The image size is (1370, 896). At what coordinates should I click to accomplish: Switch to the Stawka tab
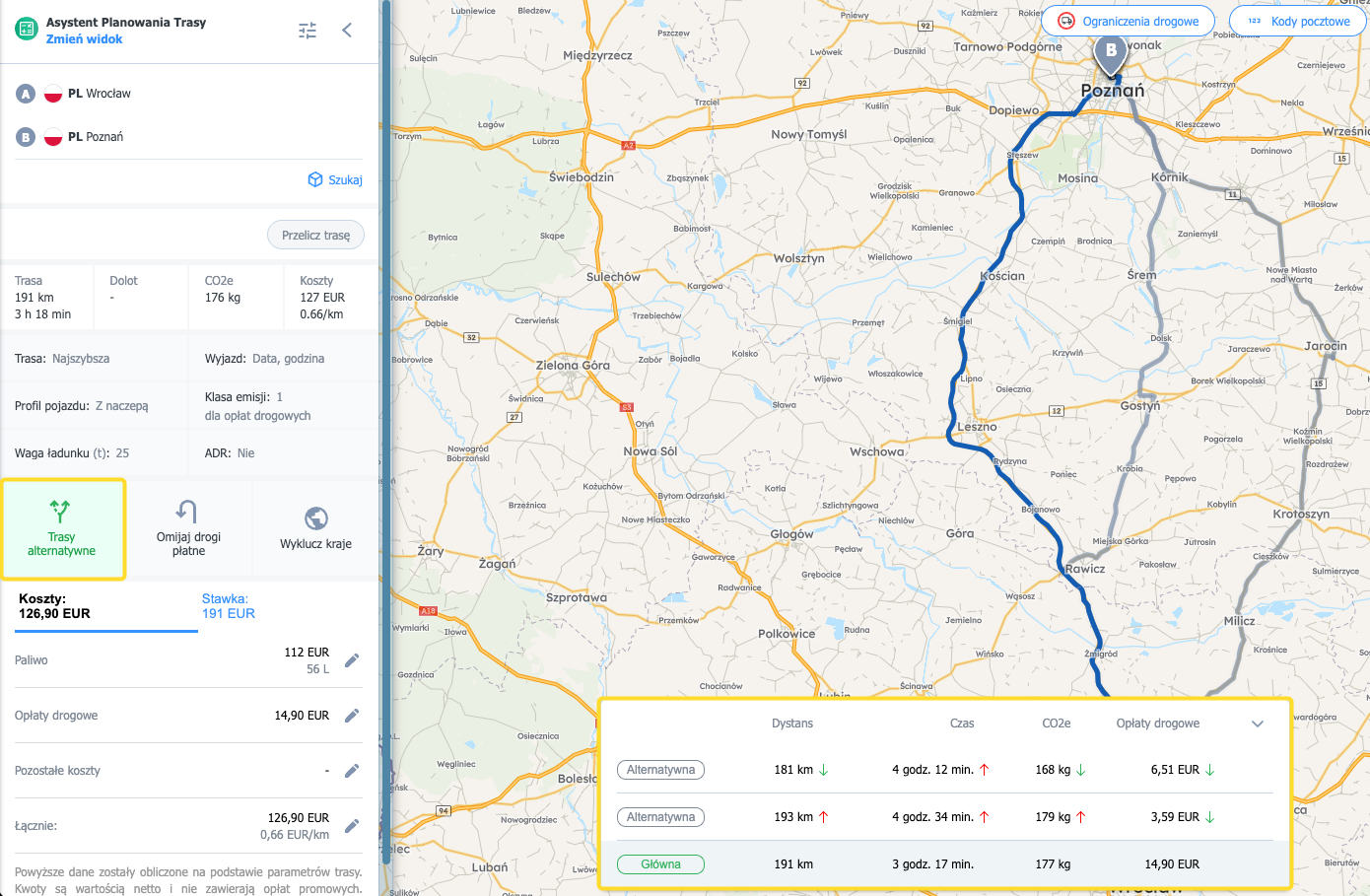pos(229,606)
